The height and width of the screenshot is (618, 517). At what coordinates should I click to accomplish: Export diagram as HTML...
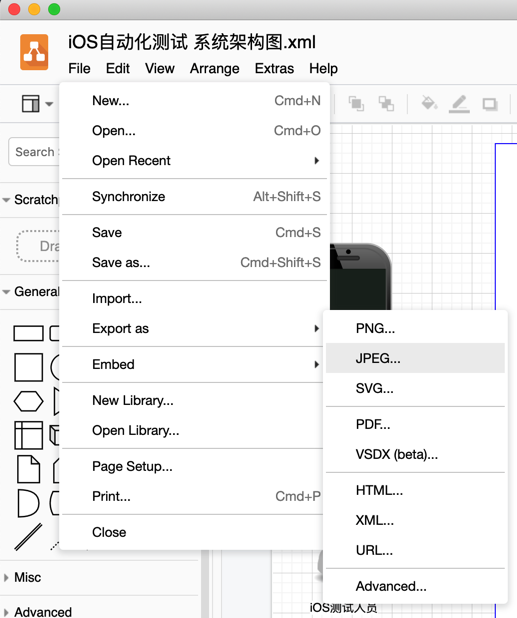[415, 490]
